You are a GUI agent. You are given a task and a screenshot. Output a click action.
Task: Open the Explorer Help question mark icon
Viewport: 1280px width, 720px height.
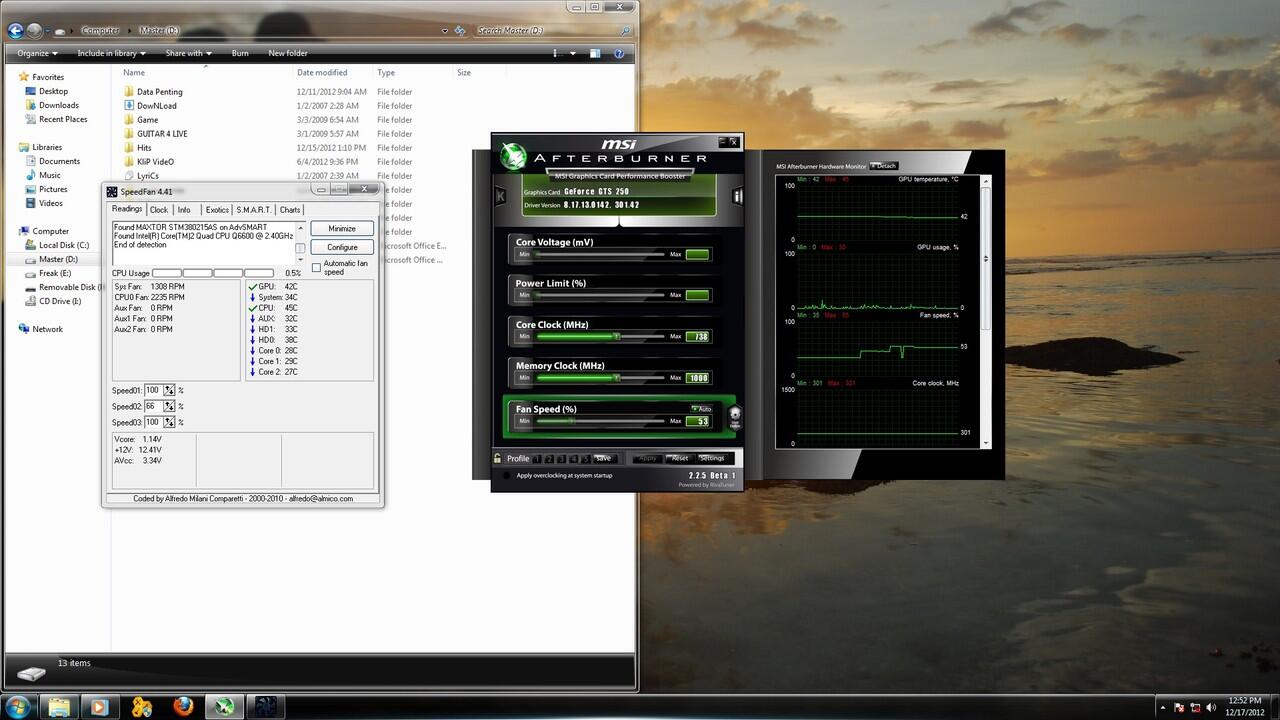tap(621, 53)
